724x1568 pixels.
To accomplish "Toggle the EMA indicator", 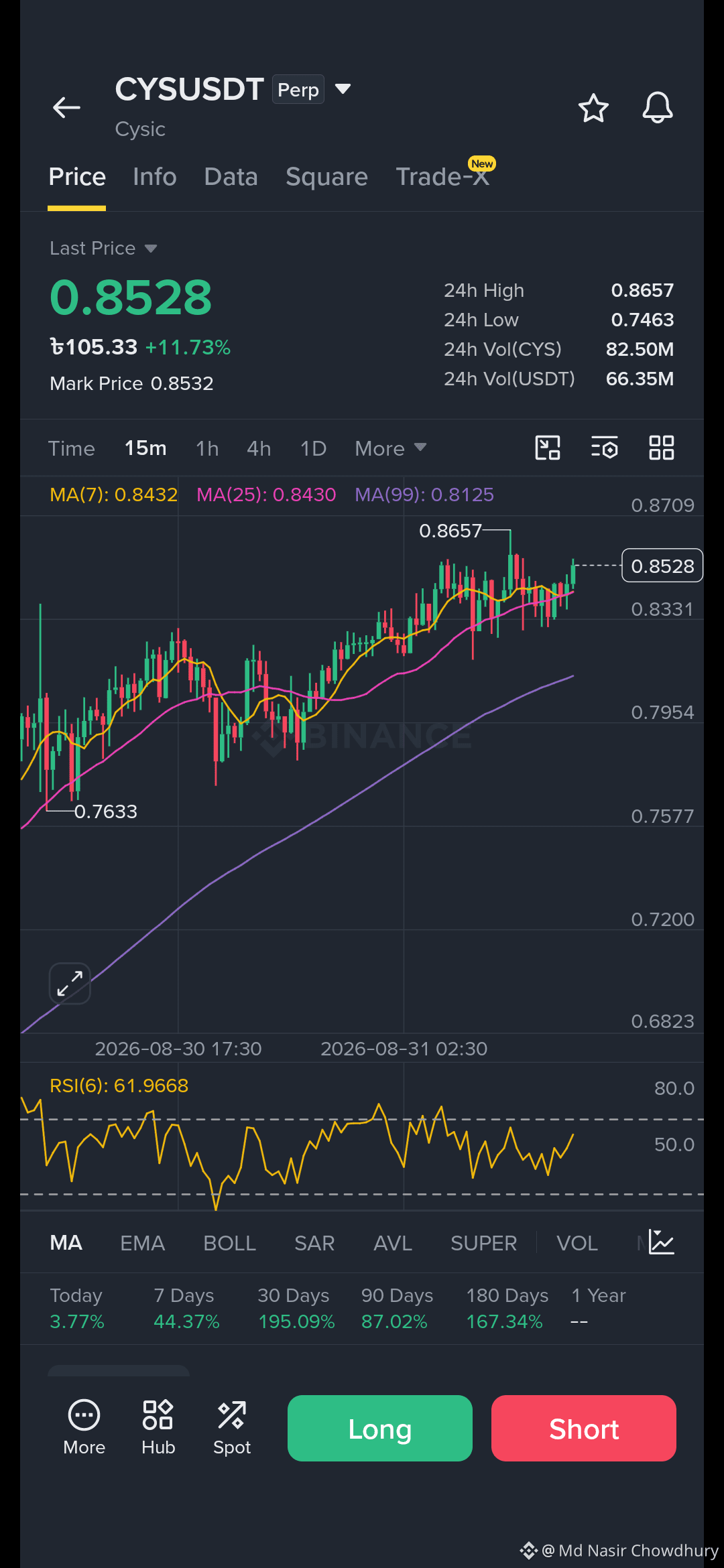I will [x=143, y=1243].
